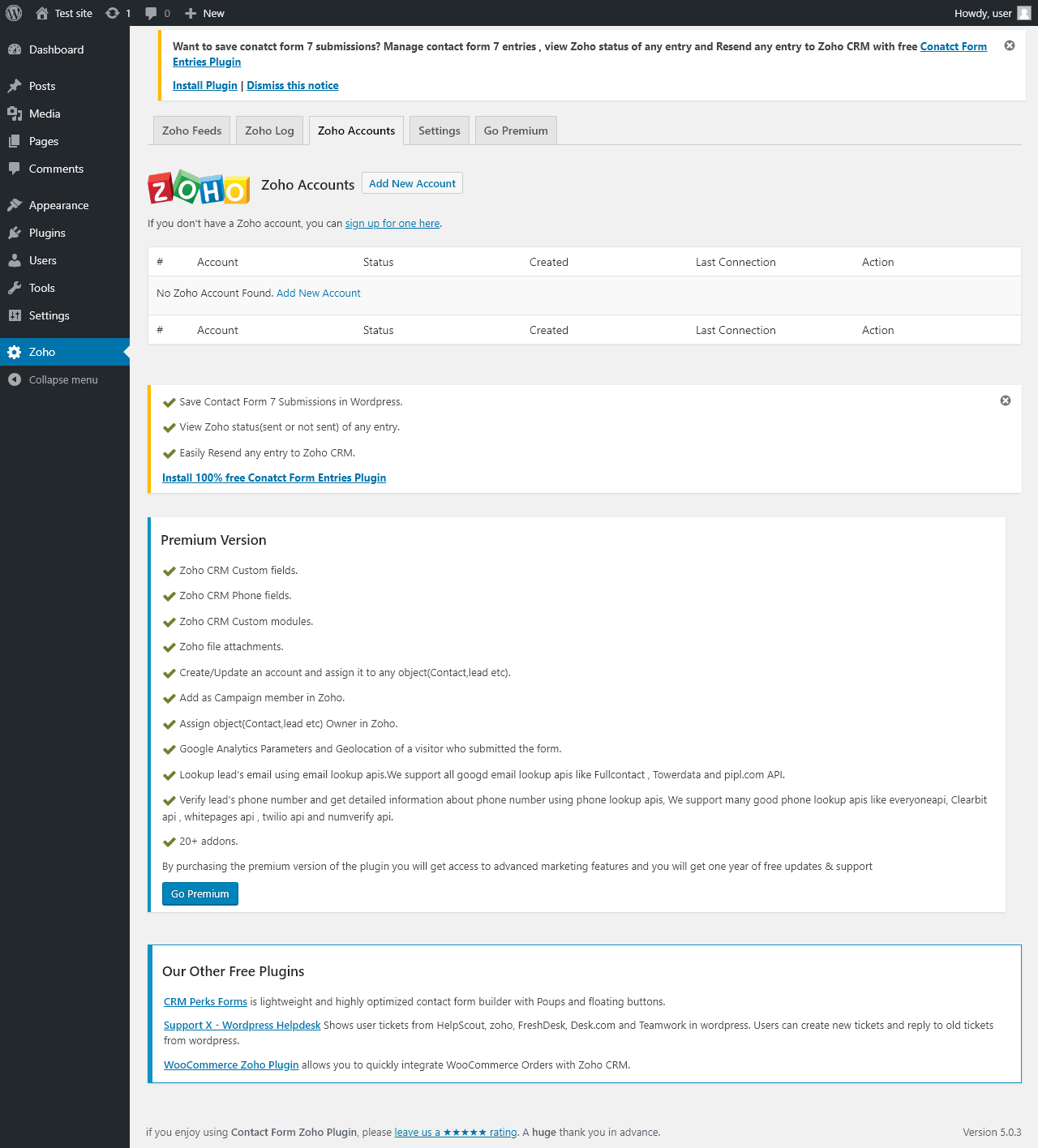Click the WordPress logo icon
Image resolution: width=1038 pixels, height=1148 pixels.
click(x=14, y=13)
